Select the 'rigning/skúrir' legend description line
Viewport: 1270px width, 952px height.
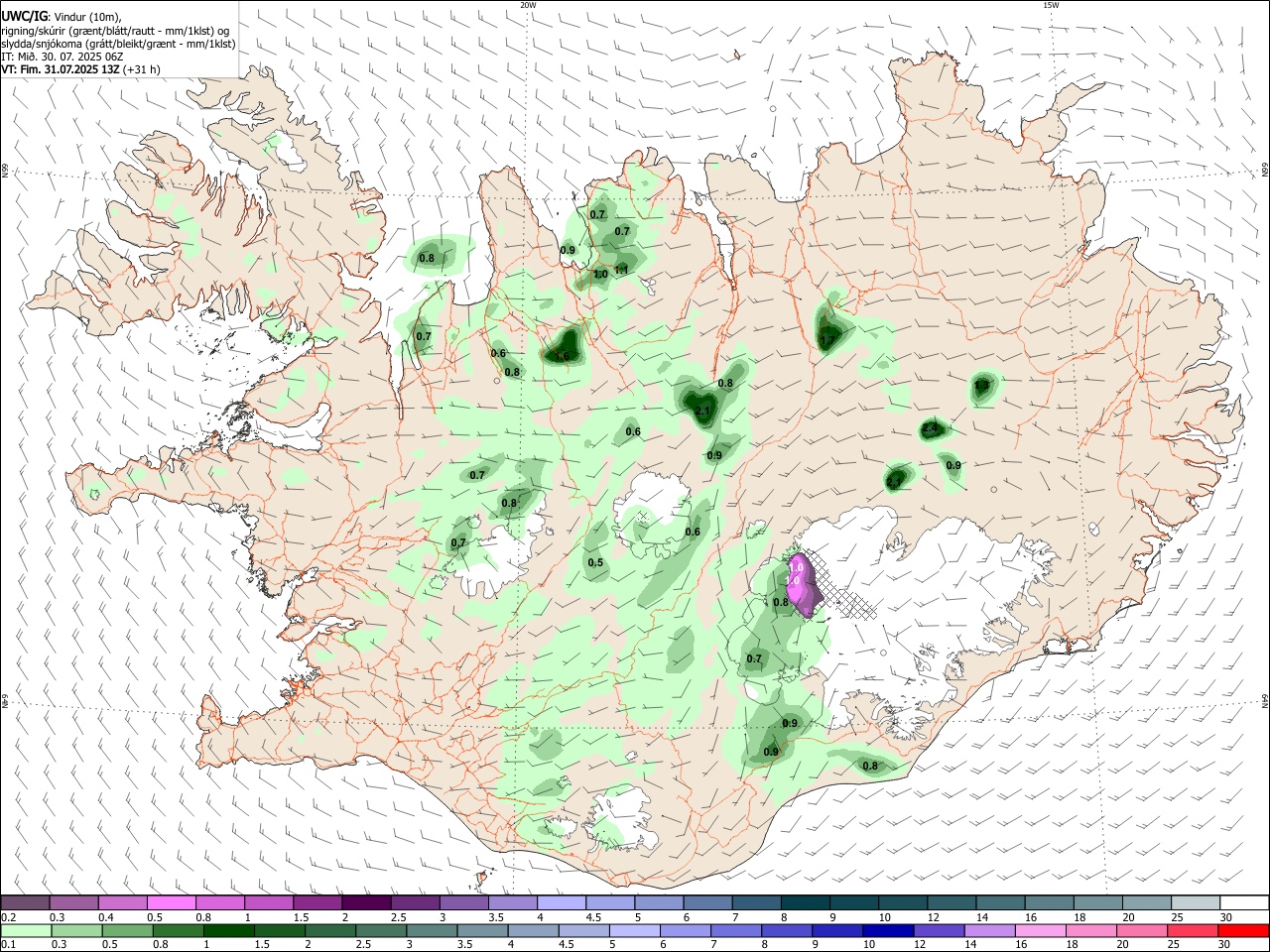(115, 30)
